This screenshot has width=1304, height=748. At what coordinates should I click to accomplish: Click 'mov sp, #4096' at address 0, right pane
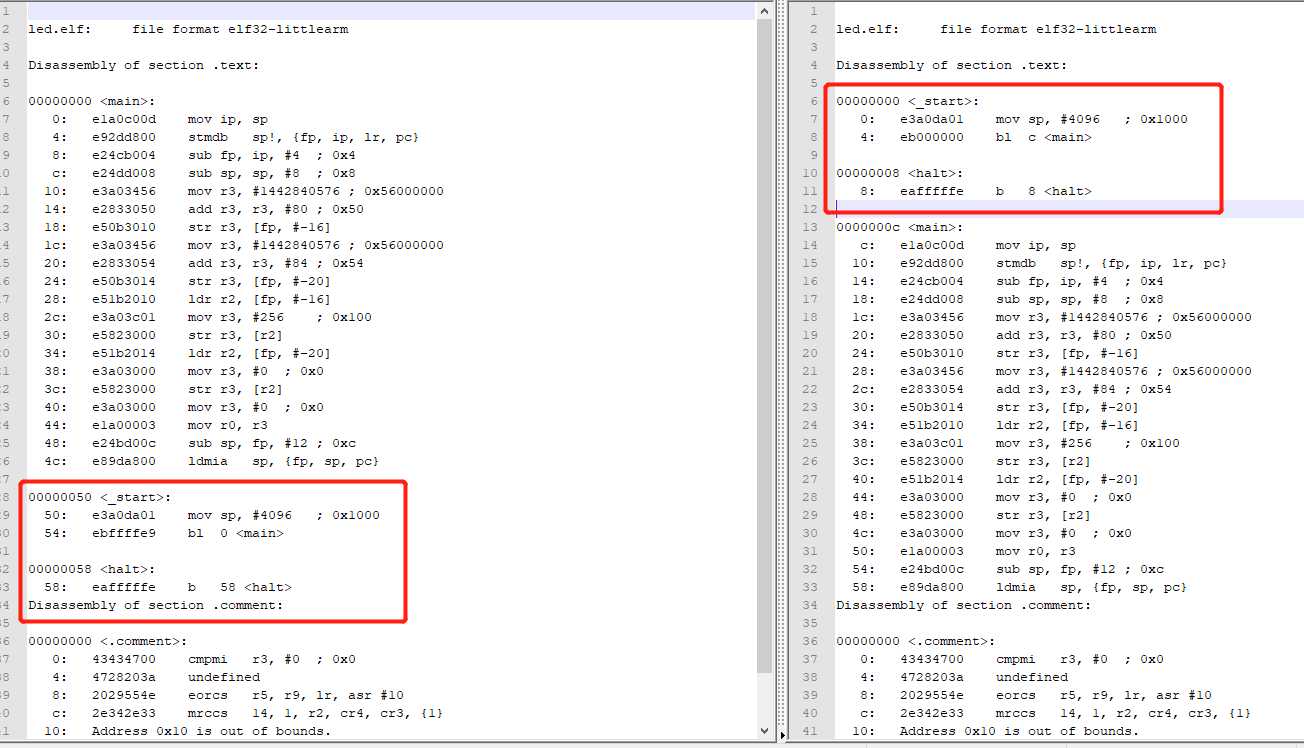pyautogui.click(x=1091, y=119)
